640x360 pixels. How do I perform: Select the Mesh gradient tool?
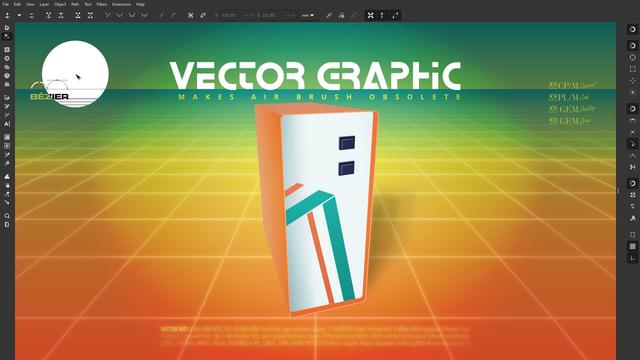tap(7, 145)
